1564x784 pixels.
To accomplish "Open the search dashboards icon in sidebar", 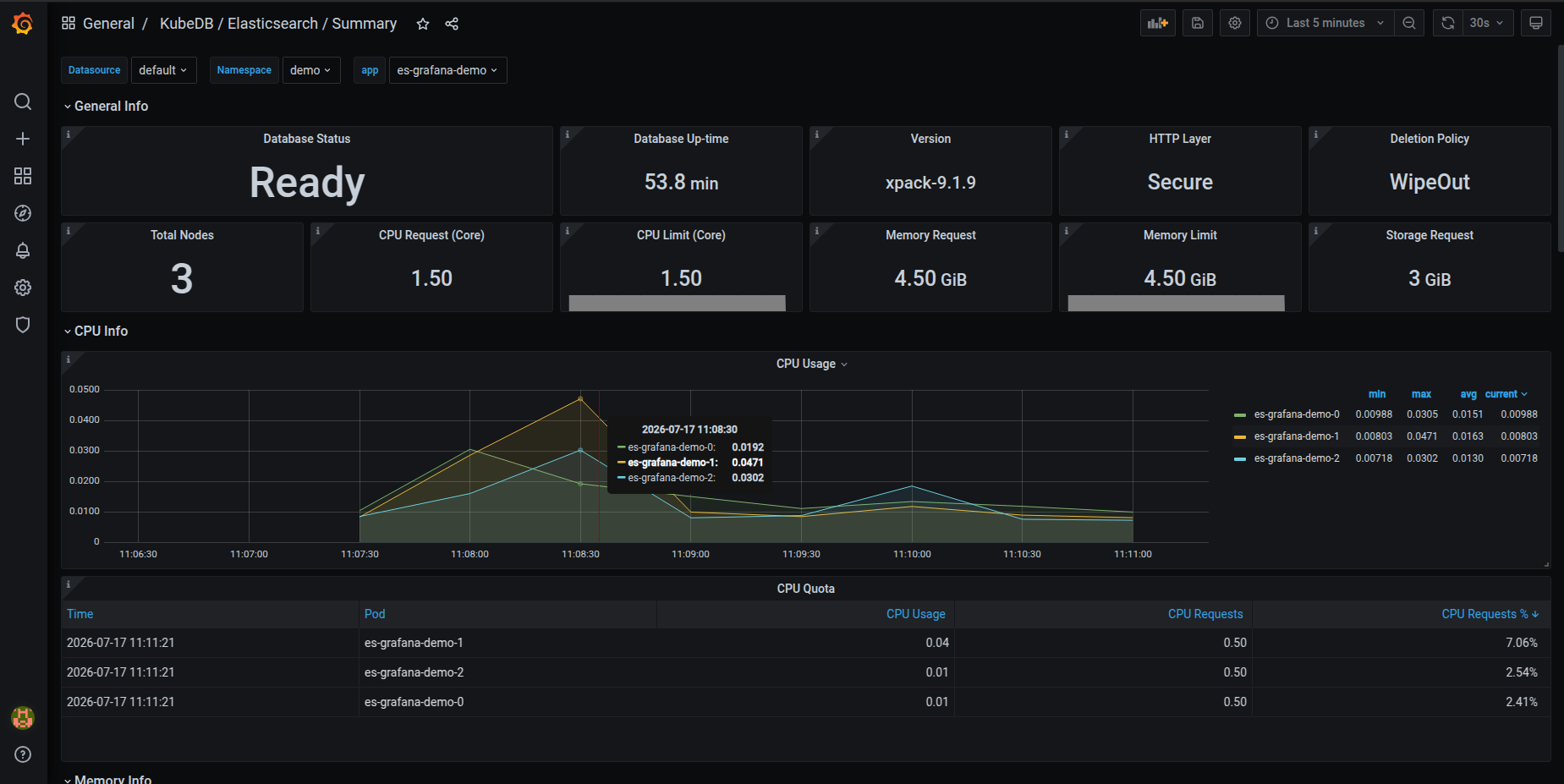I will click(x=23, y=101).
